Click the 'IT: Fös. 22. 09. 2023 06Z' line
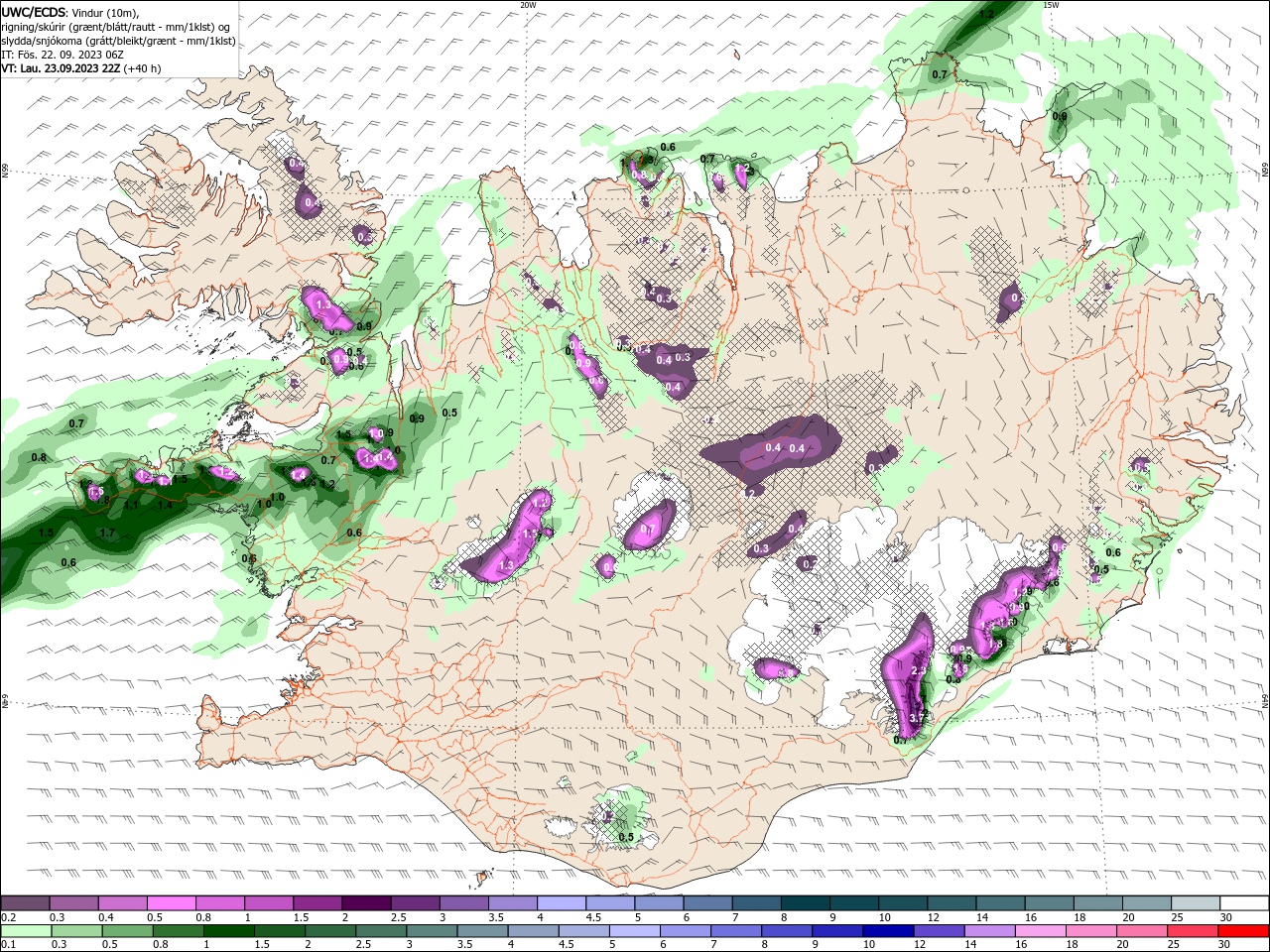This screenshot has height=952, width=1270. point(62,55)
